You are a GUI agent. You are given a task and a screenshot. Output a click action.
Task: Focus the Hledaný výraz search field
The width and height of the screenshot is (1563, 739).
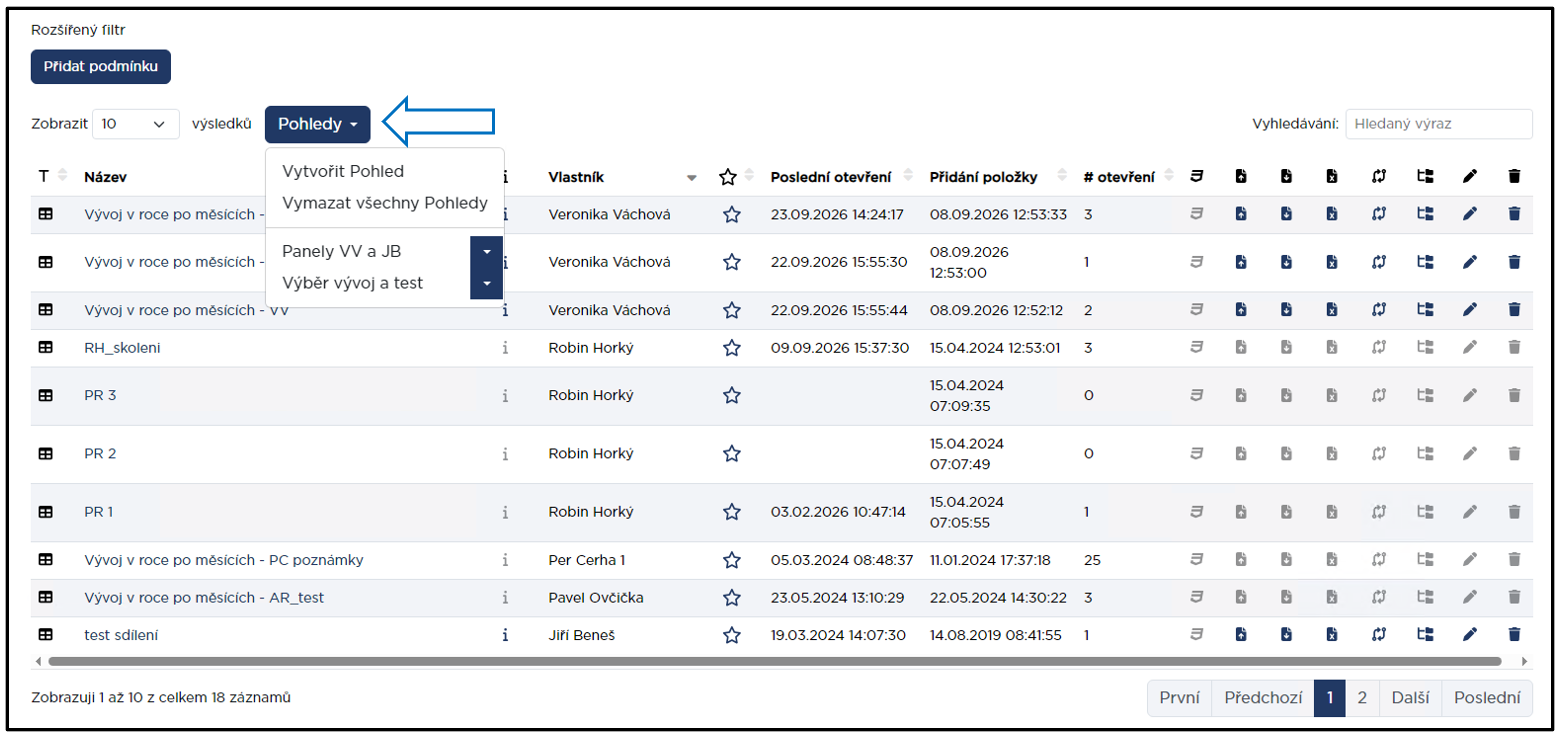click(x=1439, y=124)
